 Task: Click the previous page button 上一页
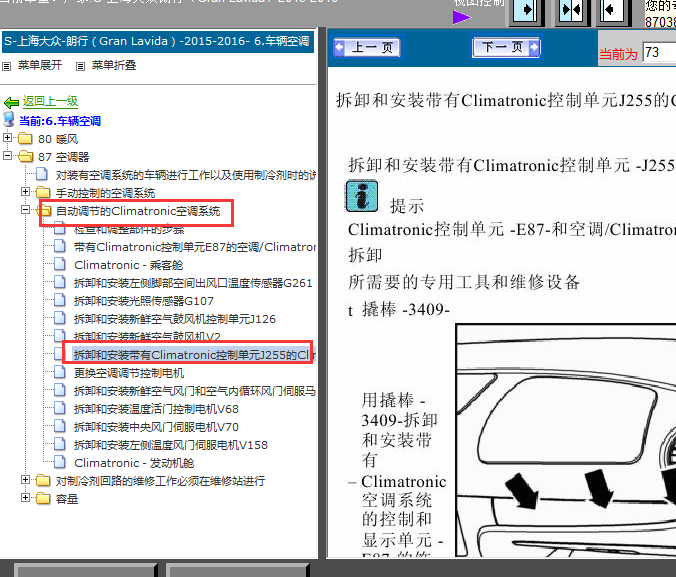click(368, 47)
